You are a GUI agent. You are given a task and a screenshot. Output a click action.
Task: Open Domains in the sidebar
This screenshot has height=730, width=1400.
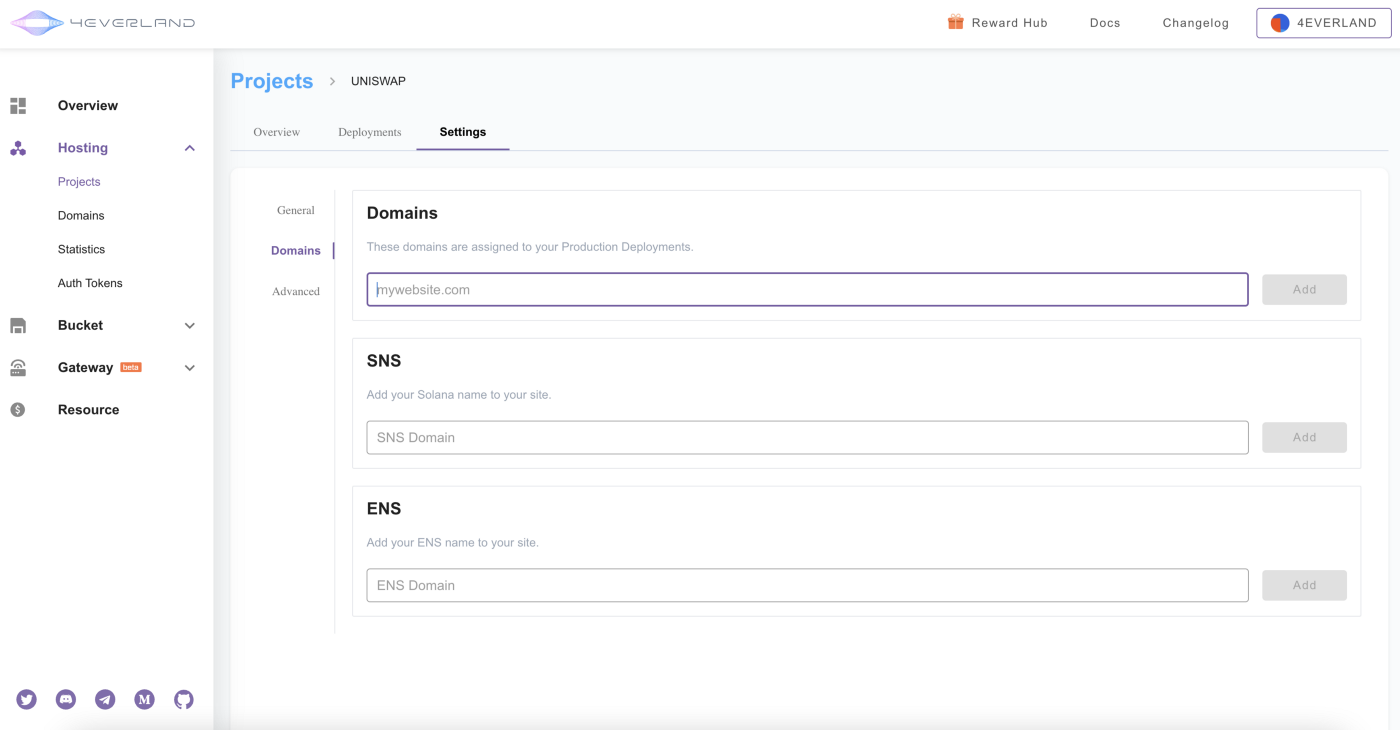click(81, 216)
